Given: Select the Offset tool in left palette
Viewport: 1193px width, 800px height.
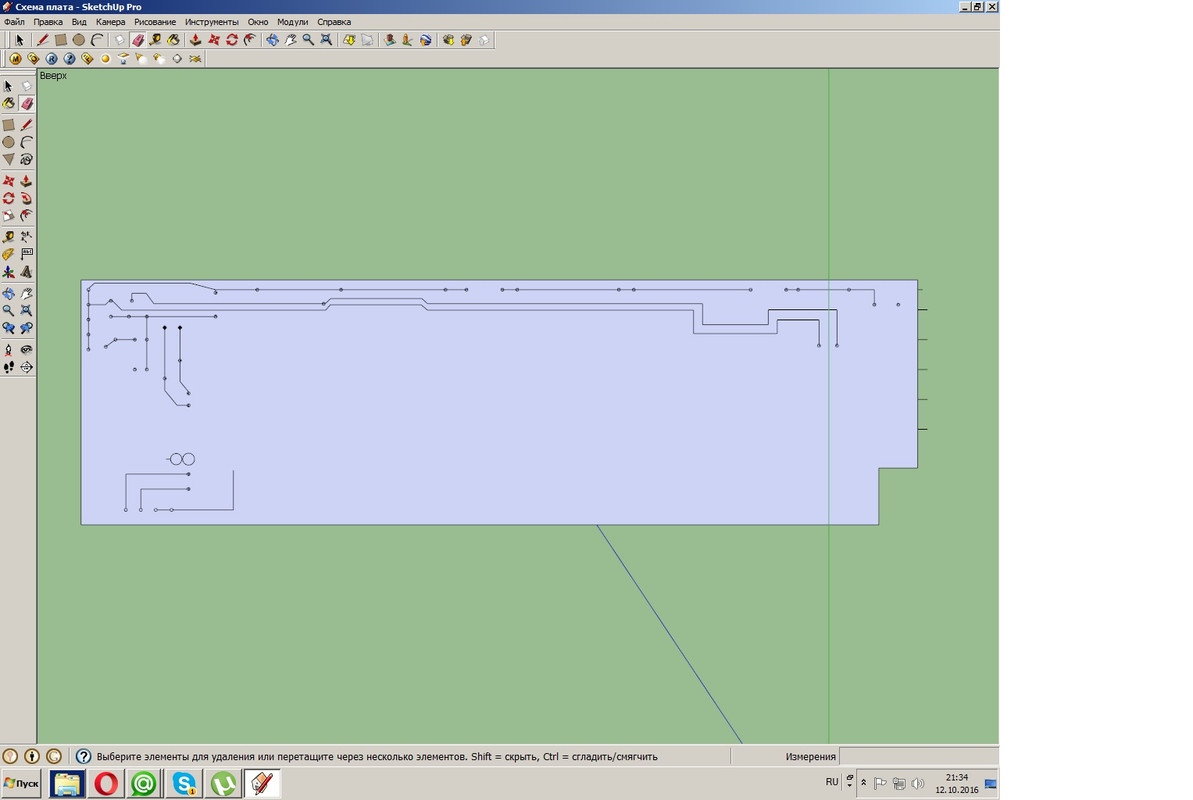Looking at the screenshot, I should coord(27,216).
